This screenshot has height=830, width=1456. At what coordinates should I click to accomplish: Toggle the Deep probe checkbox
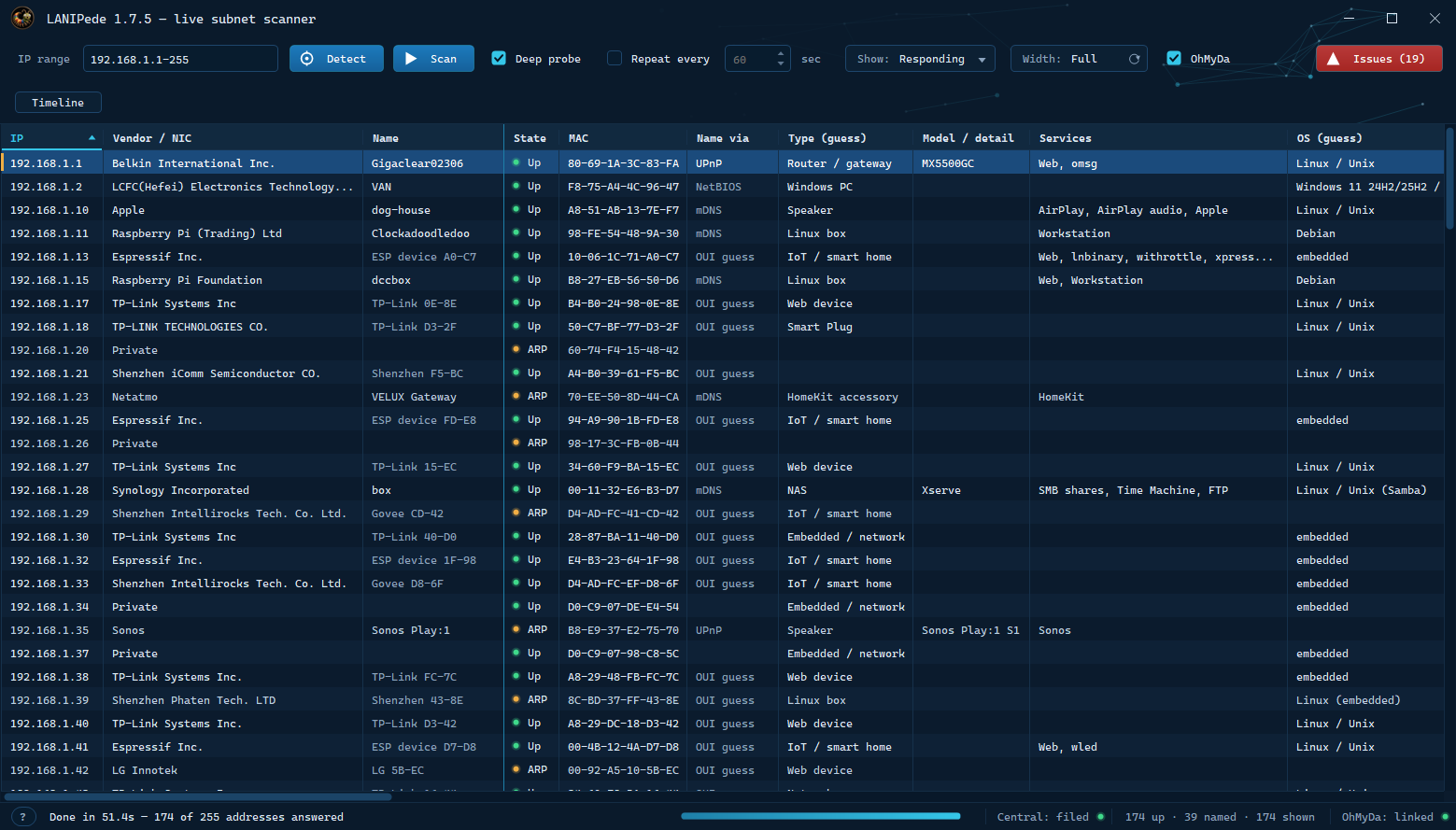pos(499,58)
